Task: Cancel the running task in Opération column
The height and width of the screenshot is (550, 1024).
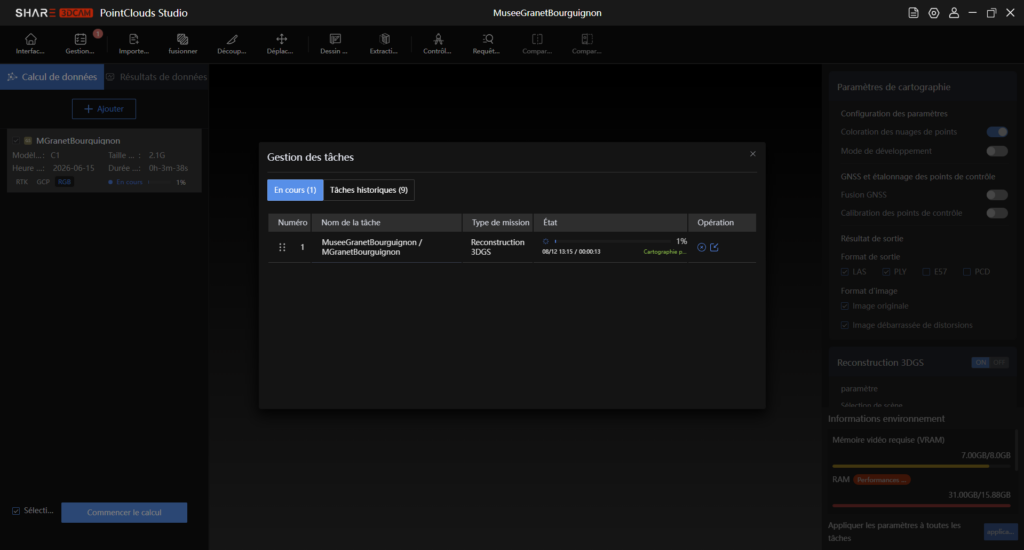Action: [x=701, y=248]
